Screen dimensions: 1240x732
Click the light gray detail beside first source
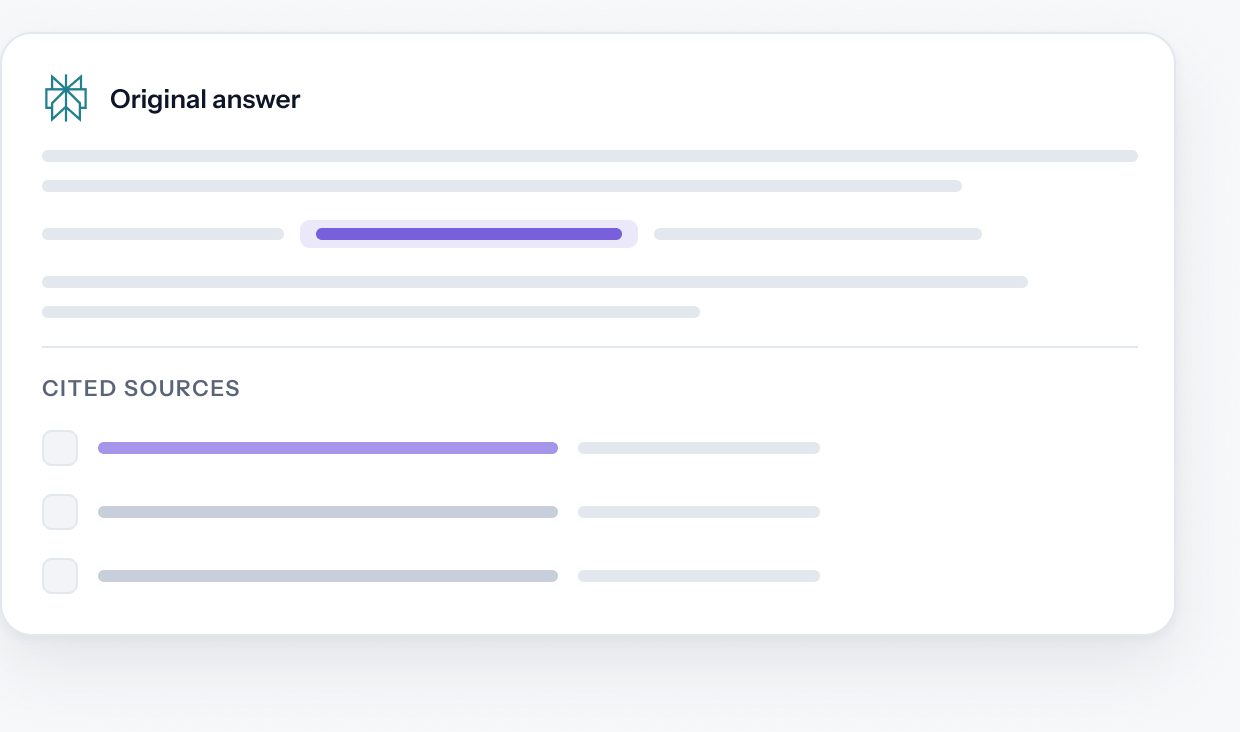pyautogui.click(x=699, y=448)
